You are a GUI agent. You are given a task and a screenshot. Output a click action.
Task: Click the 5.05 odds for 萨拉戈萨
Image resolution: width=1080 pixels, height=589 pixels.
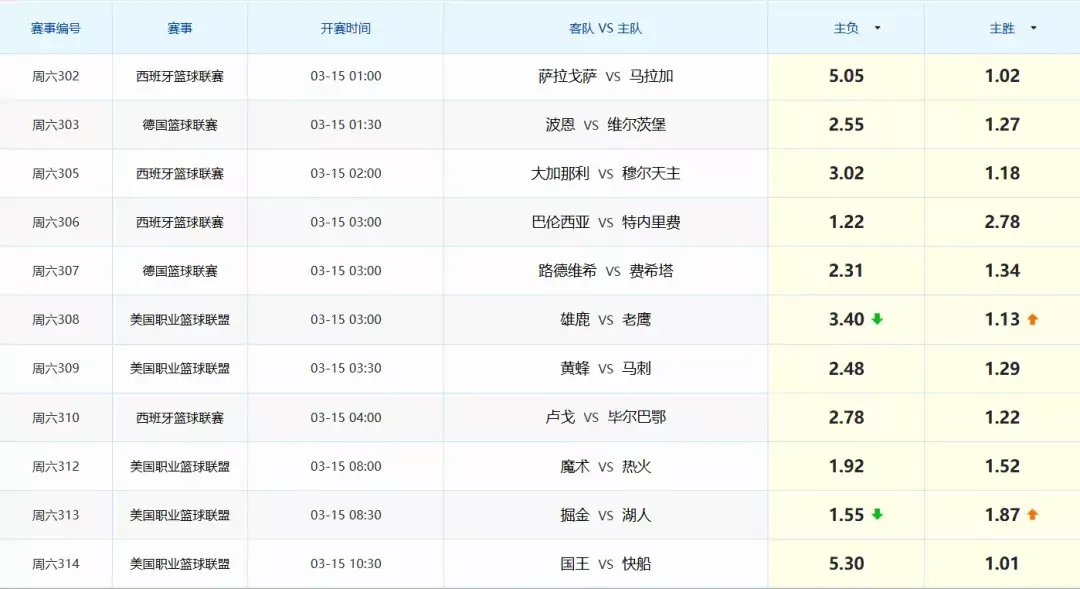tap(846, 76)
